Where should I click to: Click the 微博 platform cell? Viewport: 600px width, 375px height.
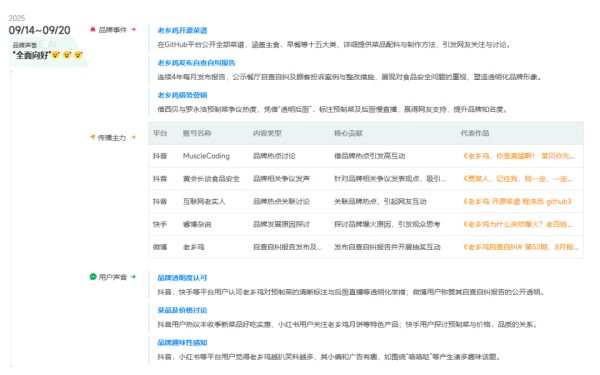160,247
